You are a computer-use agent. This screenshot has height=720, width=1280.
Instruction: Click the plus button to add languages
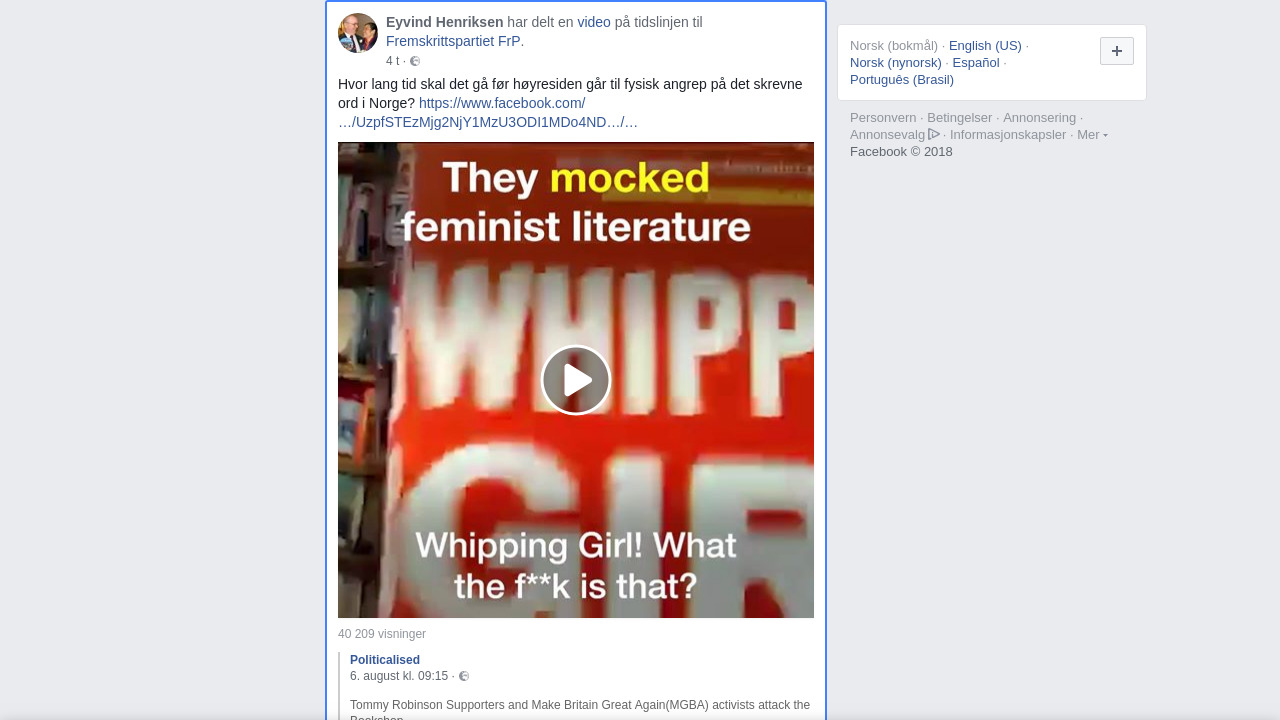click(x=1117, y=51)
